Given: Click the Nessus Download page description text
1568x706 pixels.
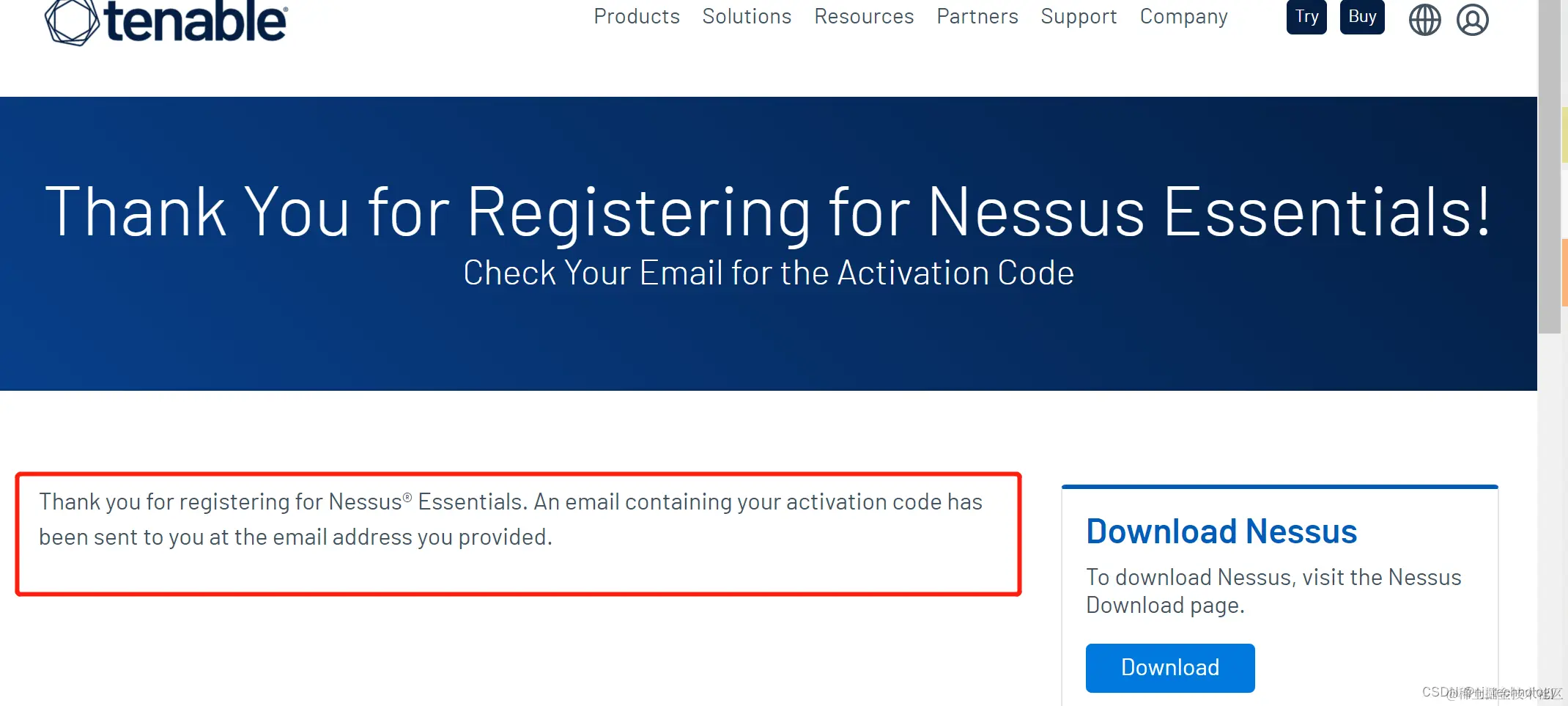Looking at the screenshot, I should point(1273,591).
